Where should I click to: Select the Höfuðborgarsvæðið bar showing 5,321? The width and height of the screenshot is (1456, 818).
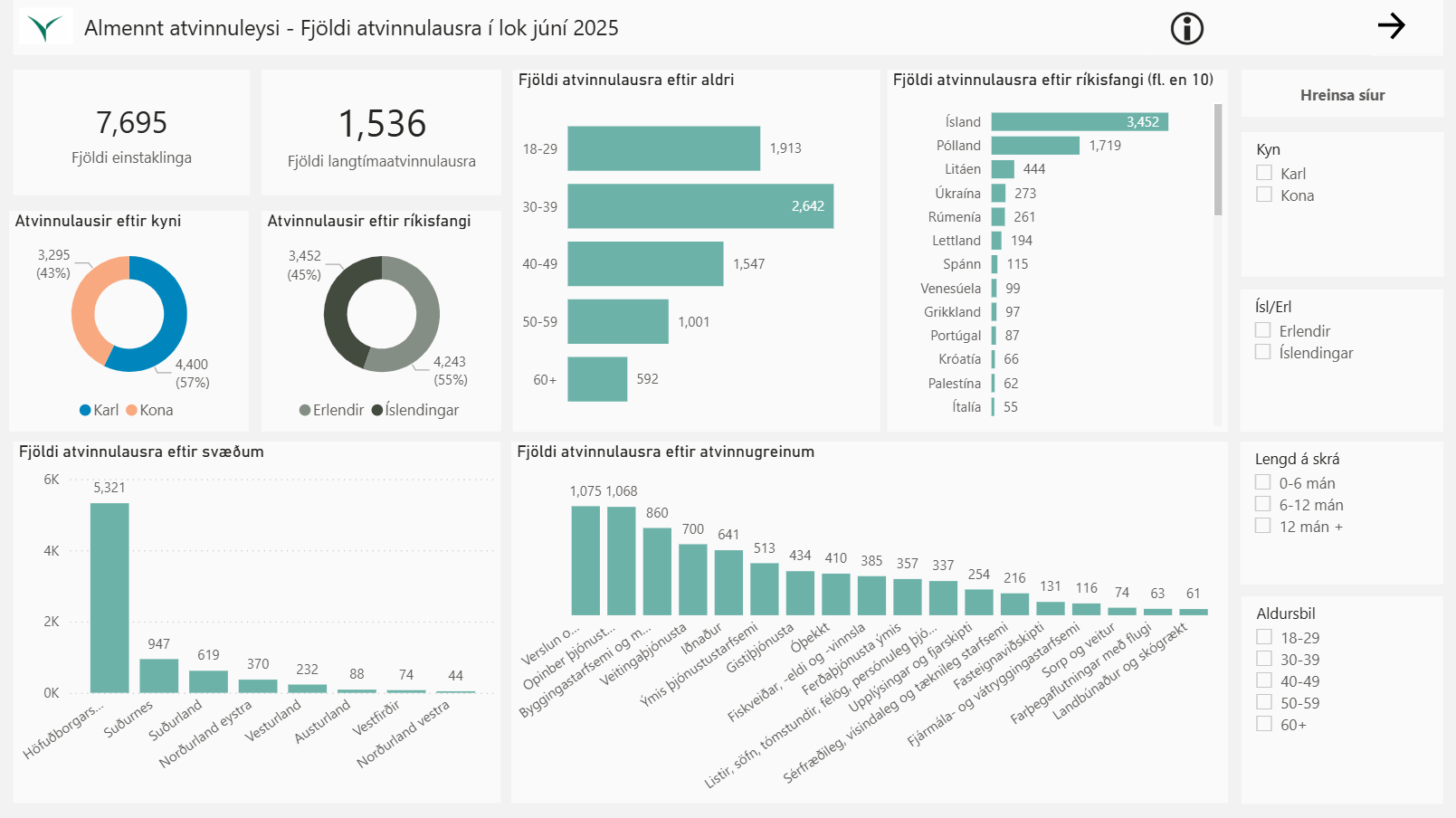click(x=109, y=598)
